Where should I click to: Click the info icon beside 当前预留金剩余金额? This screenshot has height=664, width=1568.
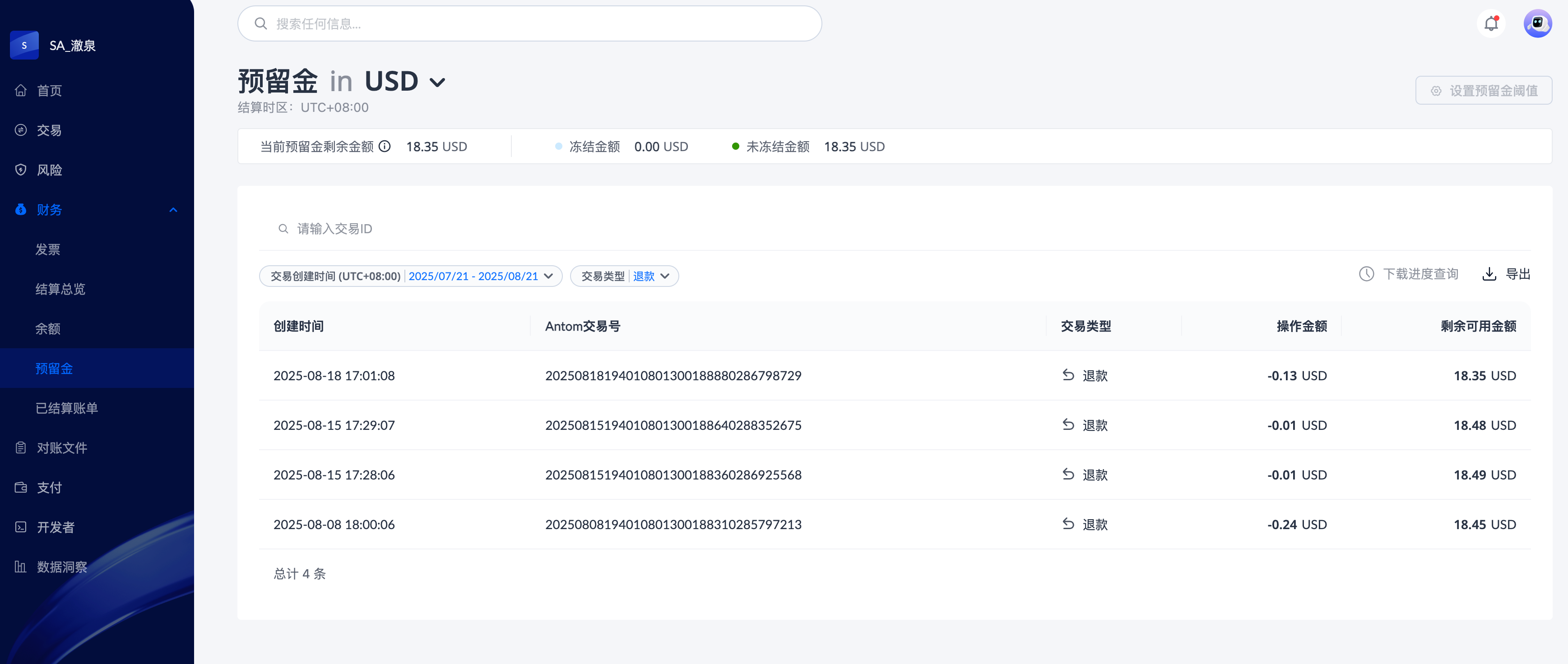pos(385,147)
